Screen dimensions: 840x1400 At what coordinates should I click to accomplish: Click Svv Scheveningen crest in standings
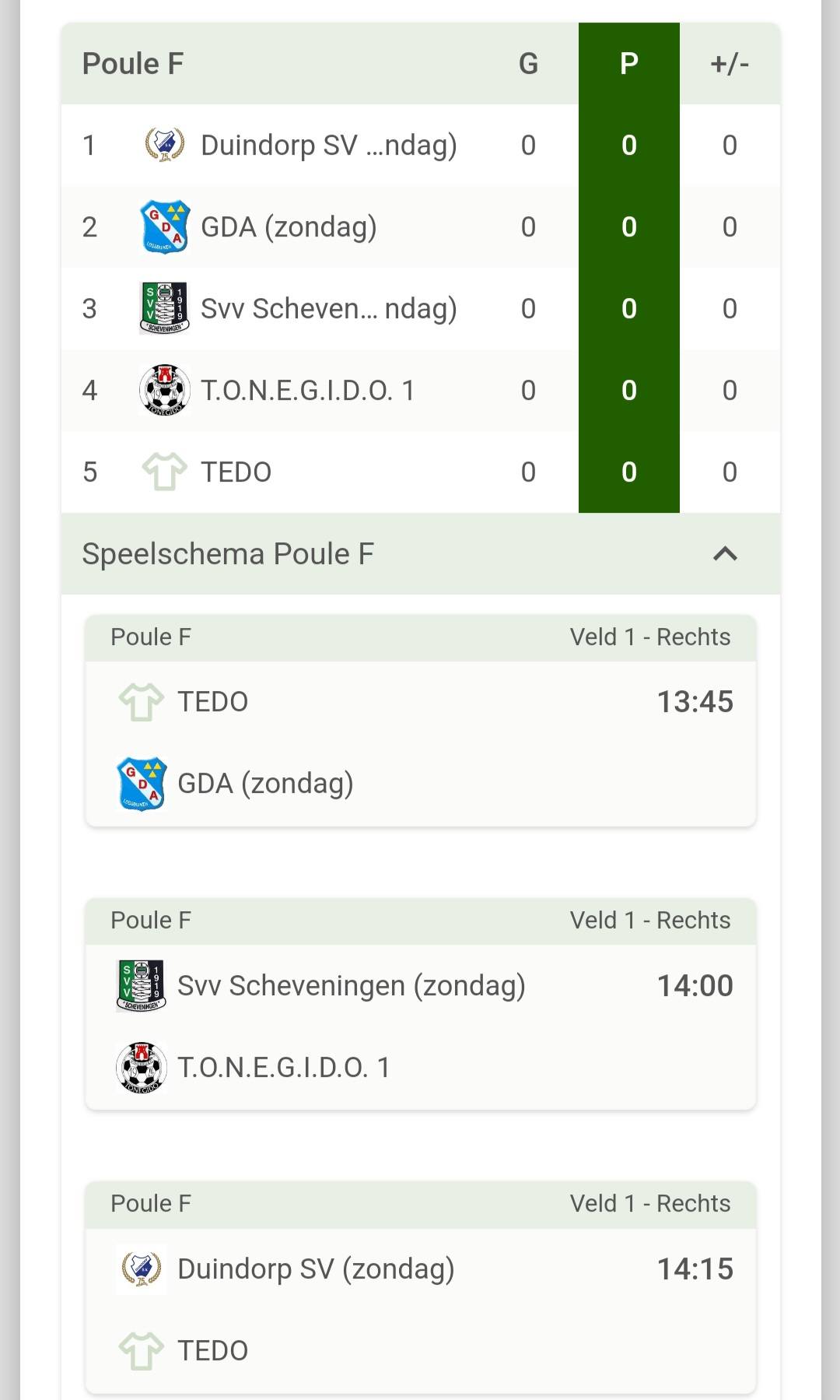pos(164,308)
